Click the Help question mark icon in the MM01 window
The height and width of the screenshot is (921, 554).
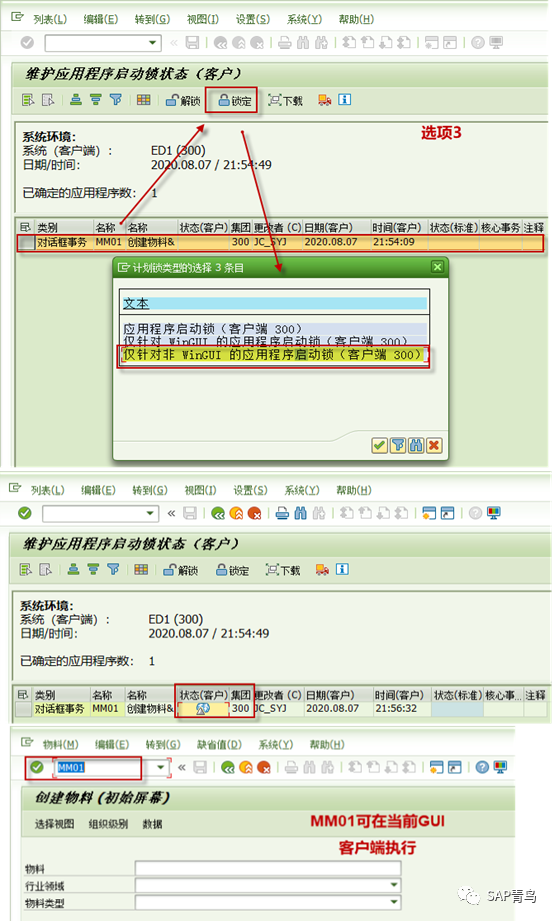coord(482,767)
